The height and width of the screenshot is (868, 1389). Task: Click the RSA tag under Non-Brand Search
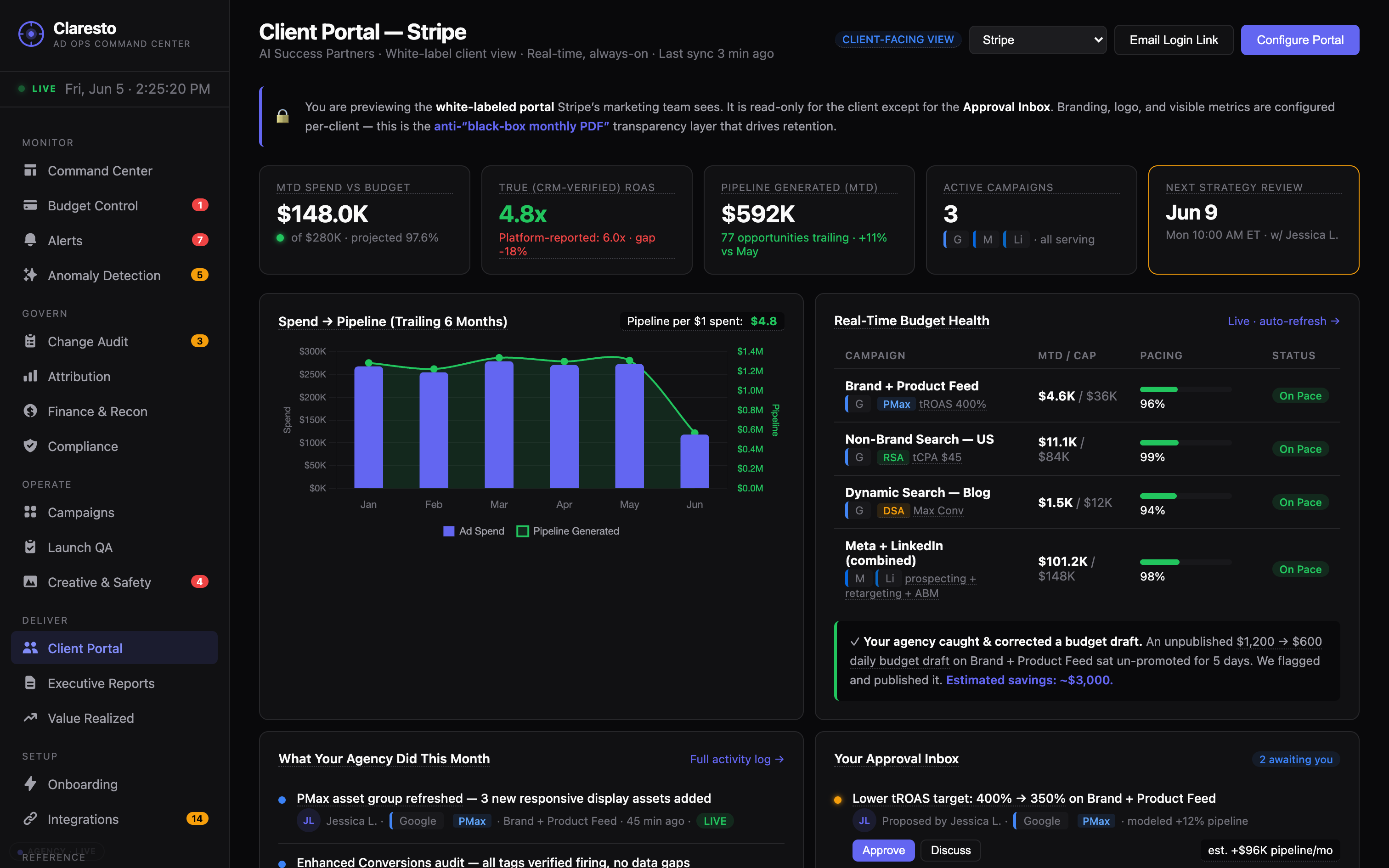(x=892, y=457)
